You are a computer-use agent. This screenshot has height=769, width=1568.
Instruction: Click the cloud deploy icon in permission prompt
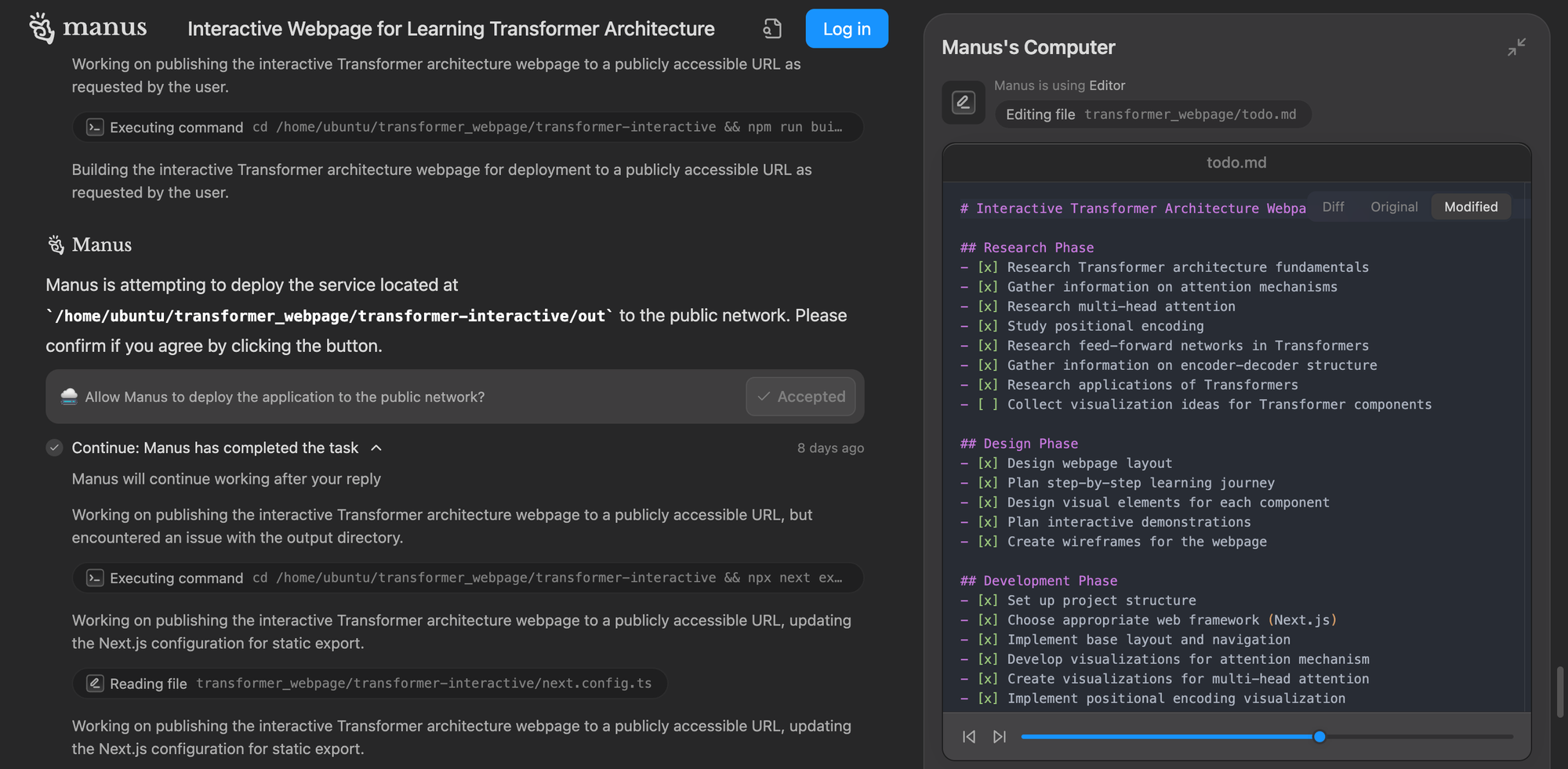69,397
